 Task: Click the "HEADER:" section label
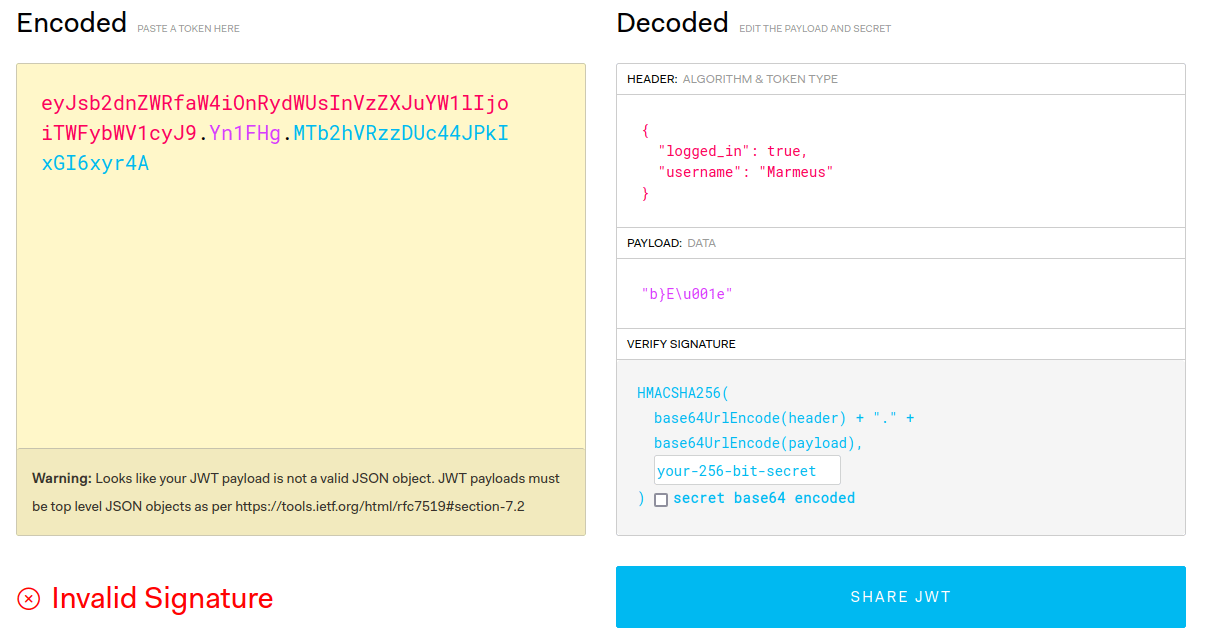(652, 79)
